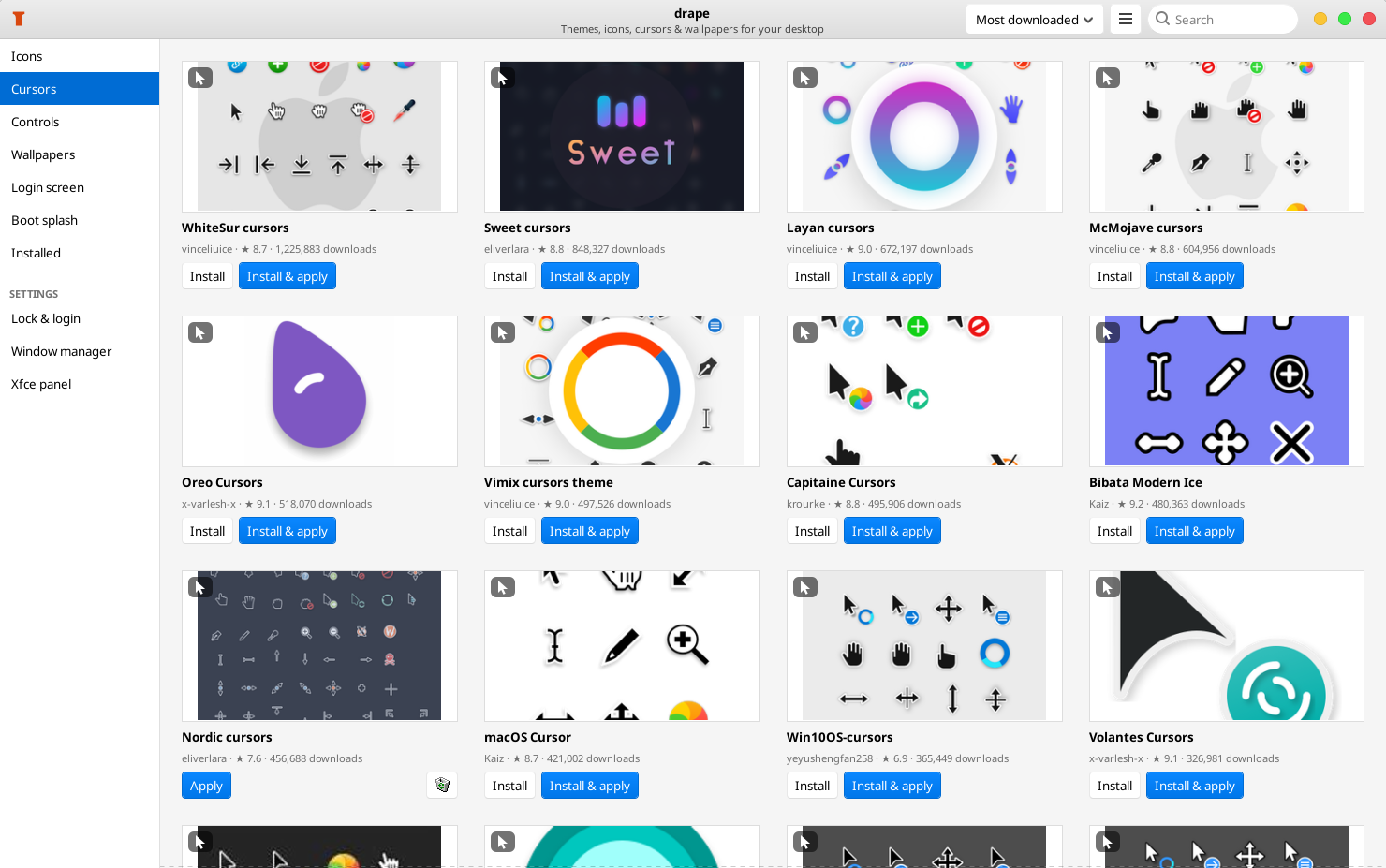Open the Most downloaded sort dropdown
This screenshot has height=868, width=1386.
click(x=1034, y=20)
